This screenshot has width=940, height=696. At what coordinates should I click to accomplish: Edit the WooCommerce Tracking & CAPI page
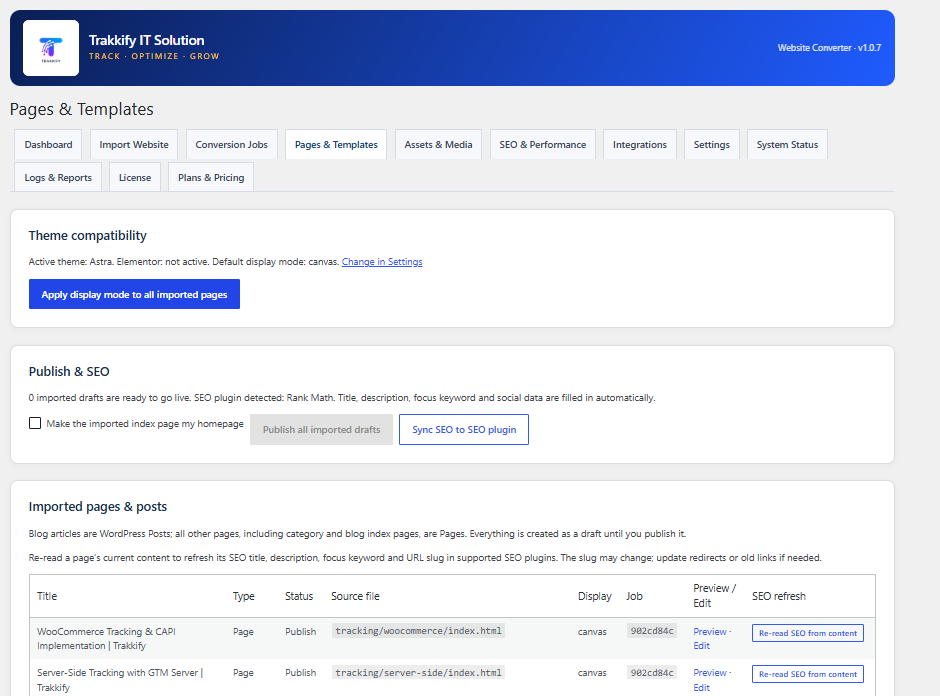coord(701,646)
